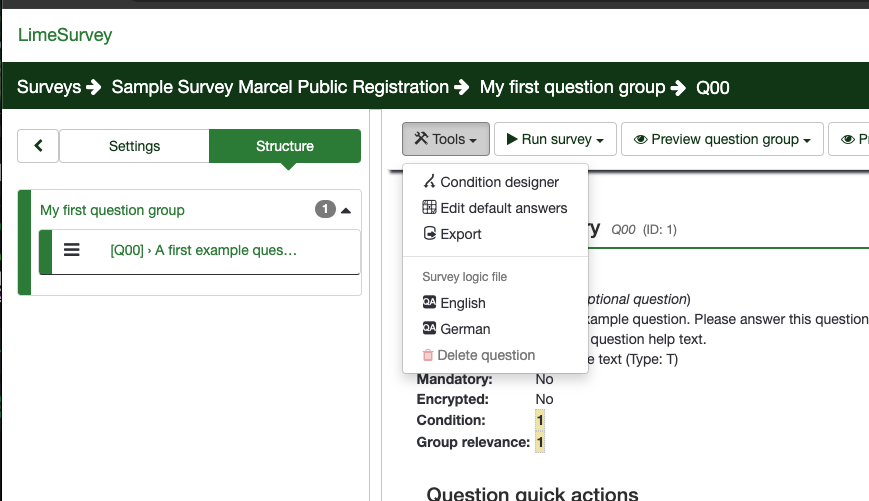The width and height of the screenshot is (869, 501).
Task: Select the Structure tab
Action: [x=284, y=146]
